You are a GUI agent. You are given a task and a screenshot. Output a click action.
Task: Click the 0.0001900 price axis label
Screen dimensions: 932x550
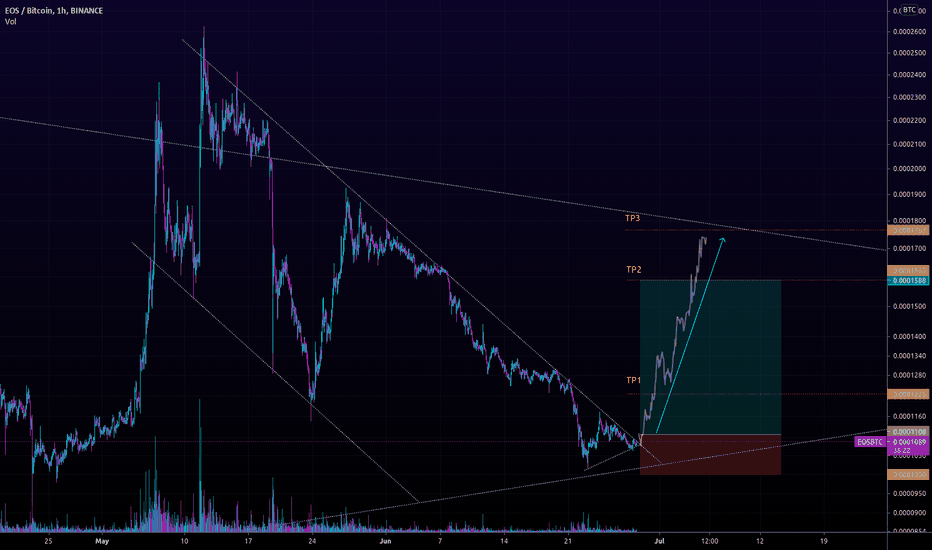(x=909, y=194)
